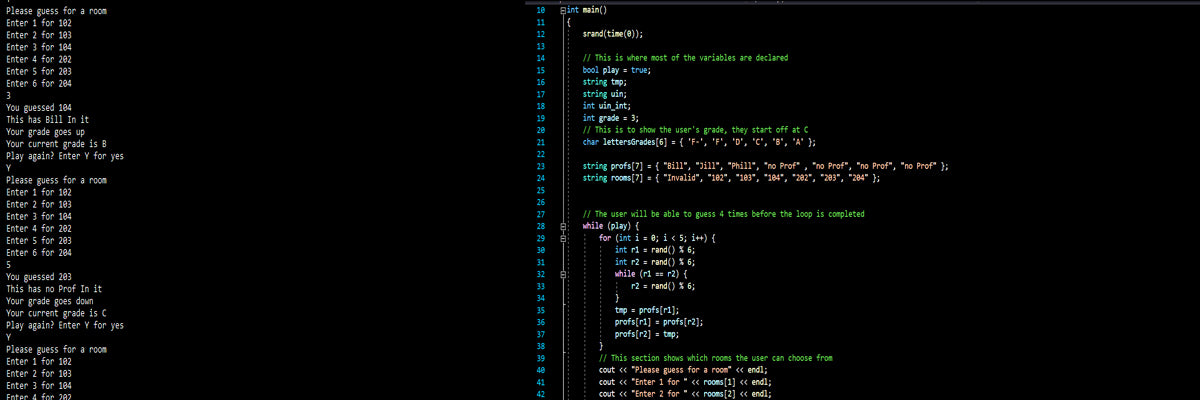Click 'You guessed 104' in console output
Image resolution: width=1200 pixels, height=400 pixels.
point(38,107)
